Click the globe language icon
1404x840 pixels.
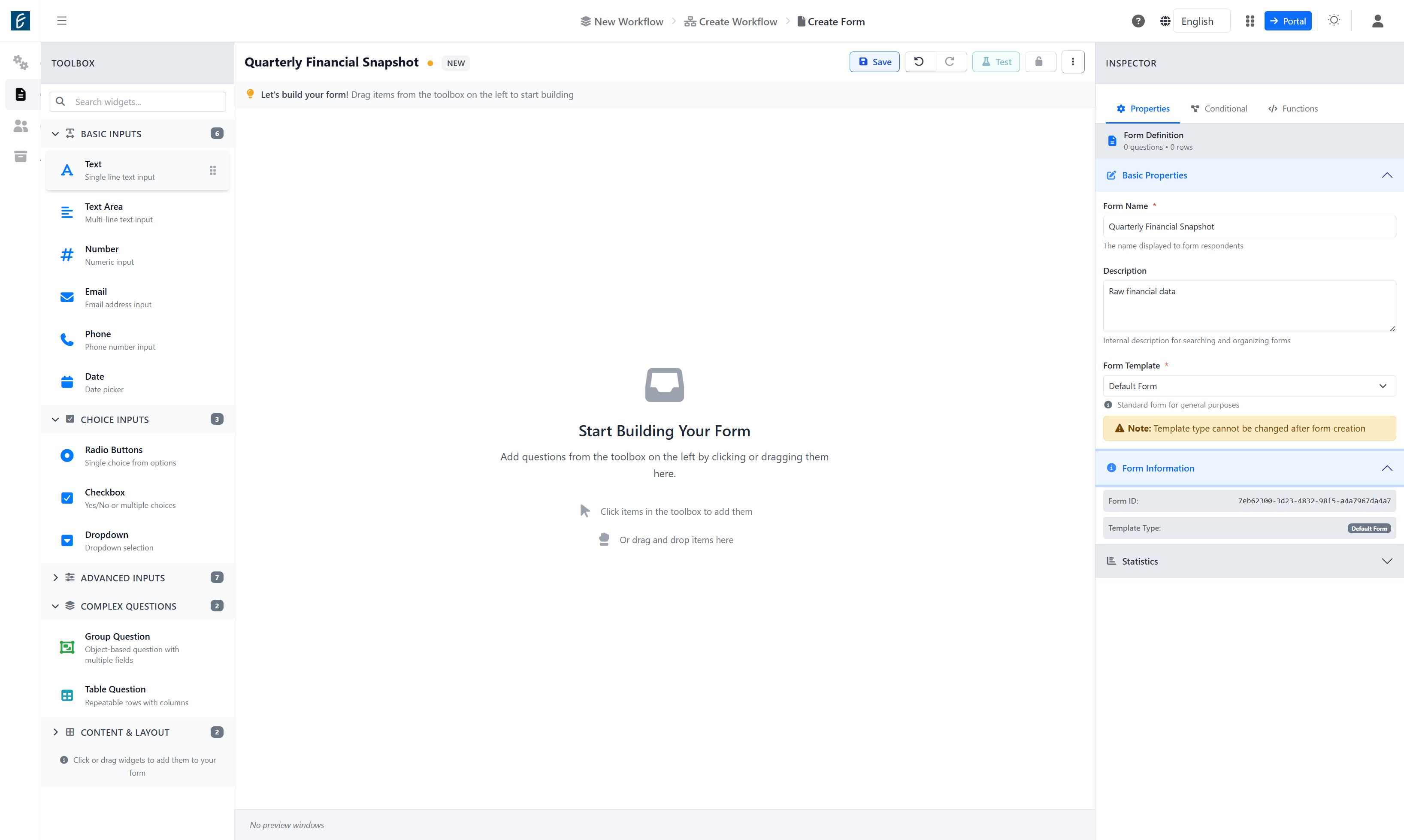tap(1165, 21)
